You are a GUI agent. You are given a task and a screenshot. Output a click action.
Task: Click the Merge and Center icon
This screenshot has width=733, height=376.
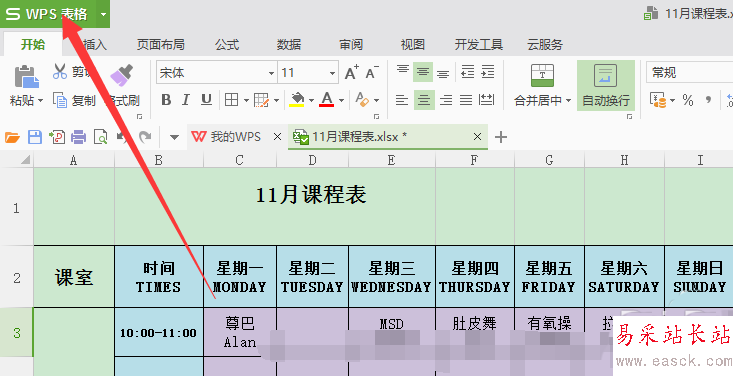coord(542,76)
